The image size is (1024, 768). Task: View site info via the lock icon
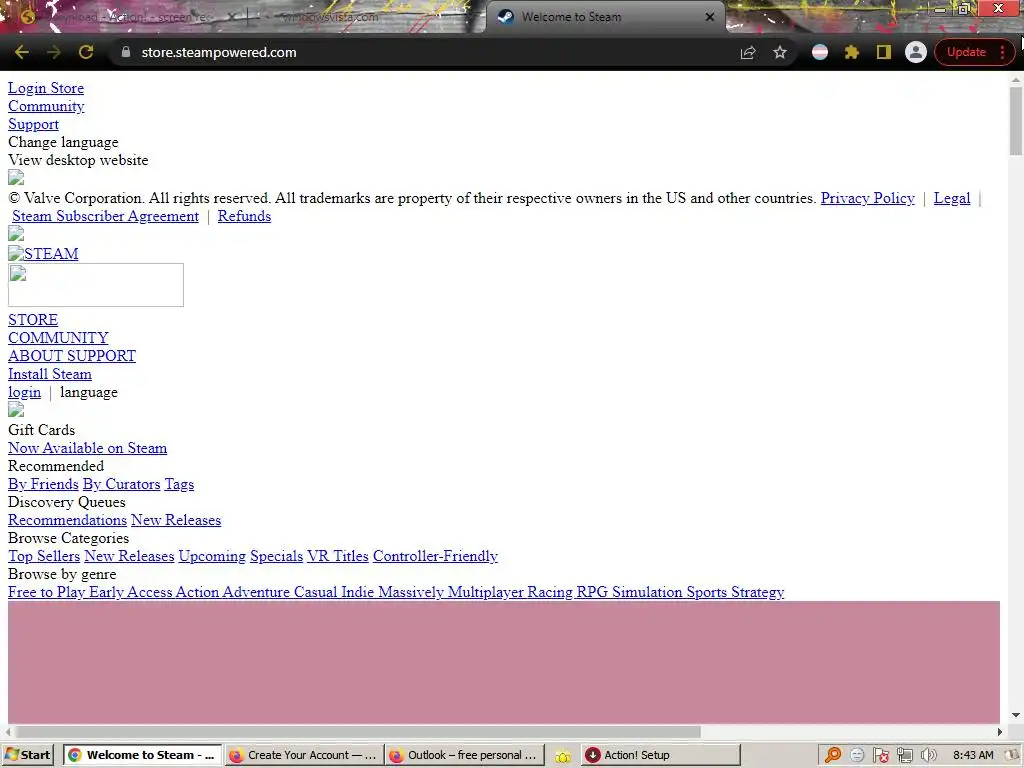coord(126,52)
